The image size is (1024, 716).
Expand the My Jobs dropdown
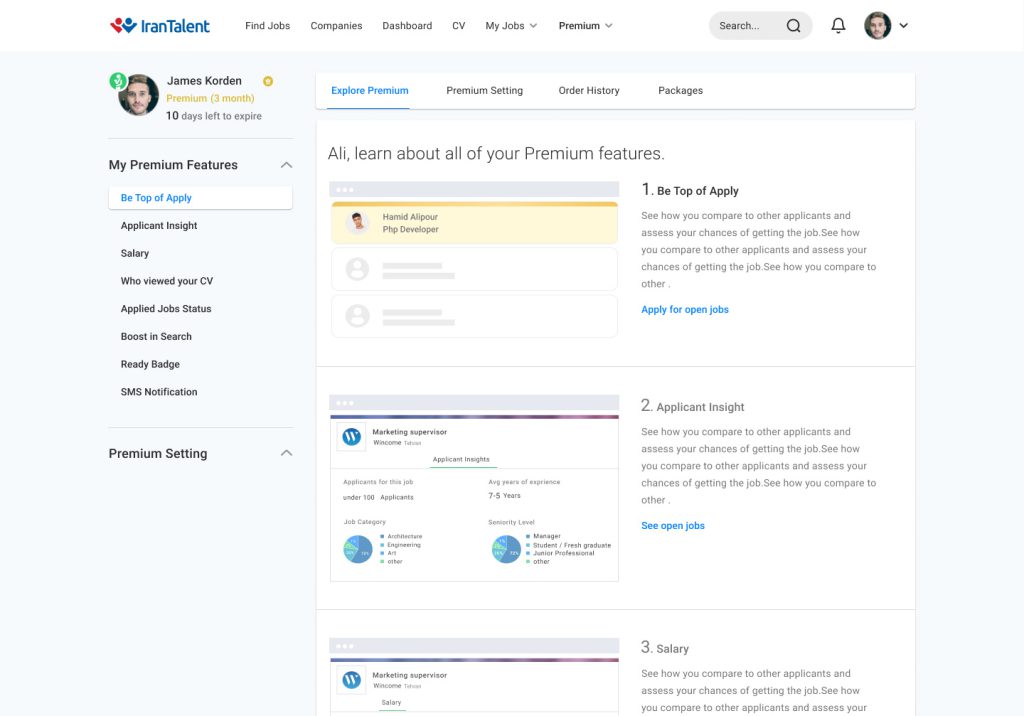(x=511, y=25)
